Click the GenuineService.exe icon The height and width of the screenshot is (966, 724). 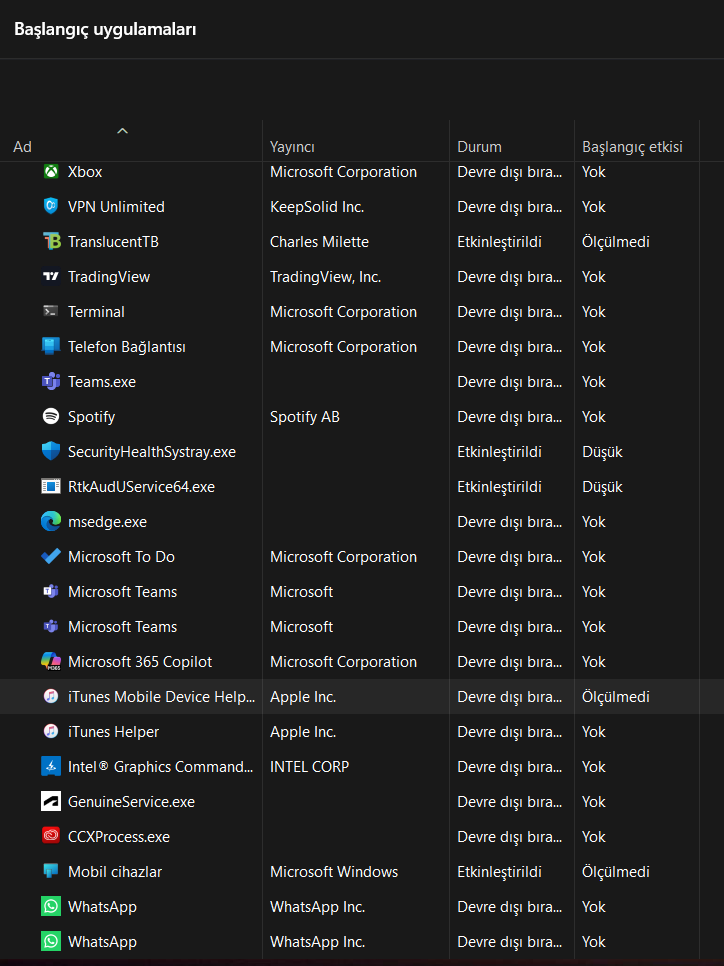pos(51,802)
